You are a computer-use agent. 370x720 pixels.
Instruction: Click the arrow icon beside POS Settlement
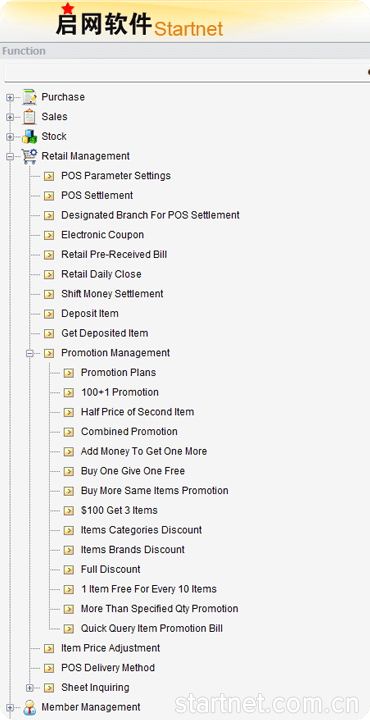49,196
